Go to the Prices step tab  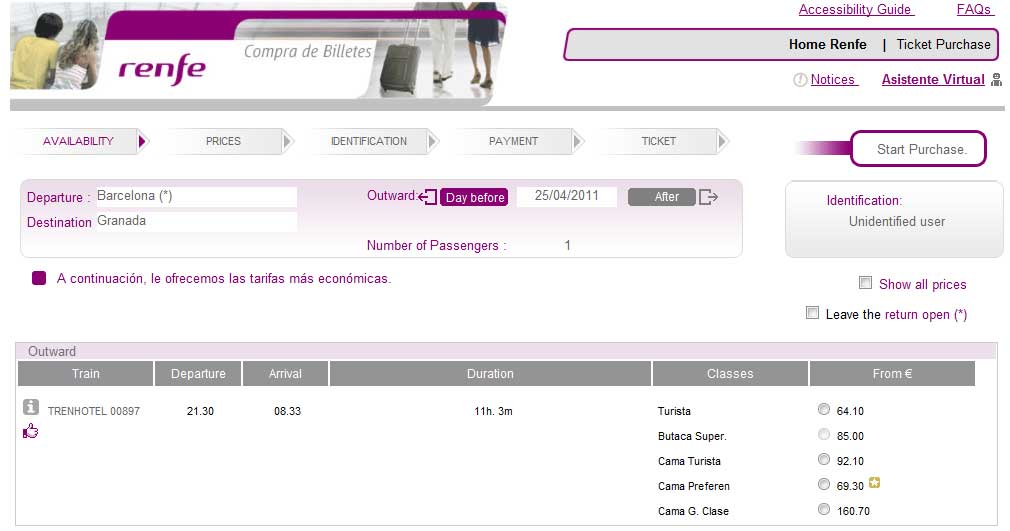pyautogui.click(x=223, y=141)
